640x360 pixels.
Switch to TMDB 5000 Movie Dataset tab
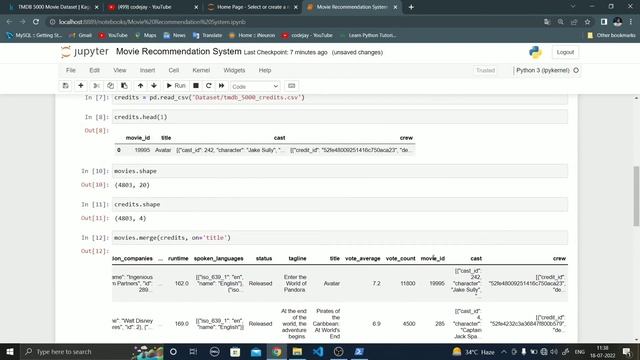click(54, 7)
